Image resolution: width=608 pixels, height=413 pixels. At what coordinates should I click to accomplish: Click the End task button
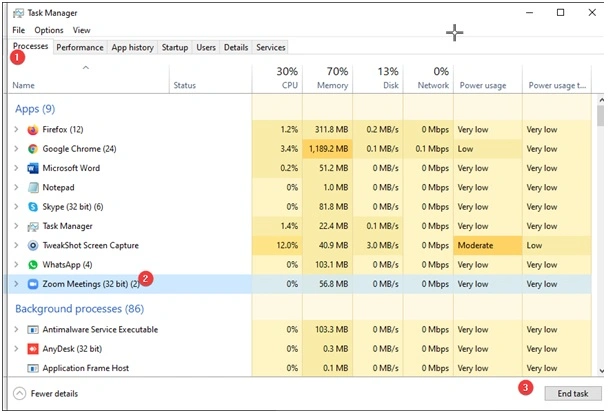point(573,394)
